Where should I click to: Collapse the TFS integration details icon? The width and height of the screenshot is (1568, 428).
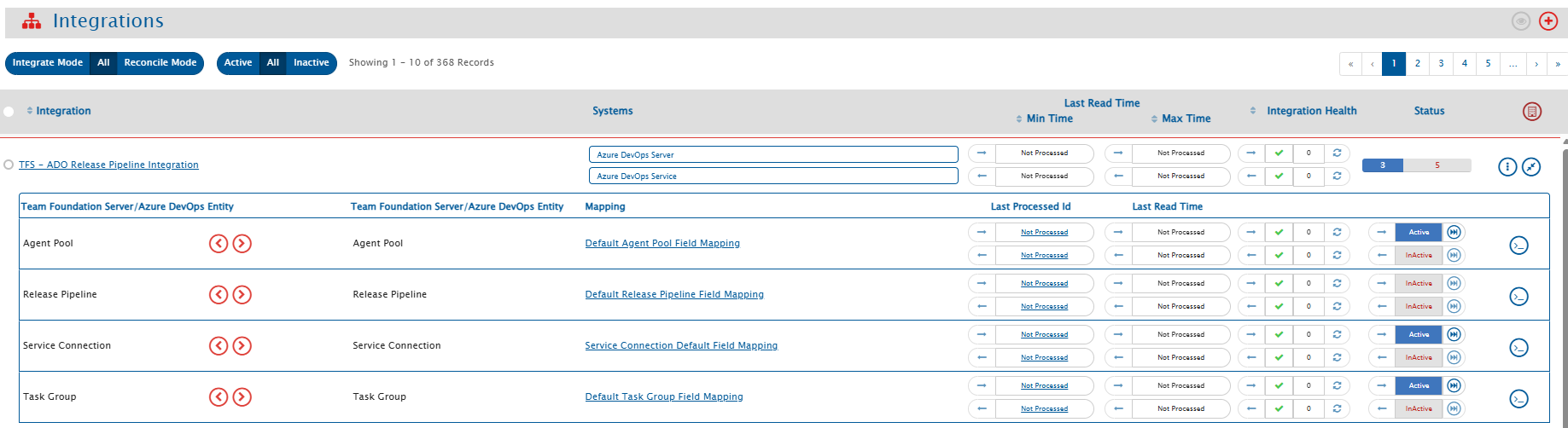pos(1531,166)
